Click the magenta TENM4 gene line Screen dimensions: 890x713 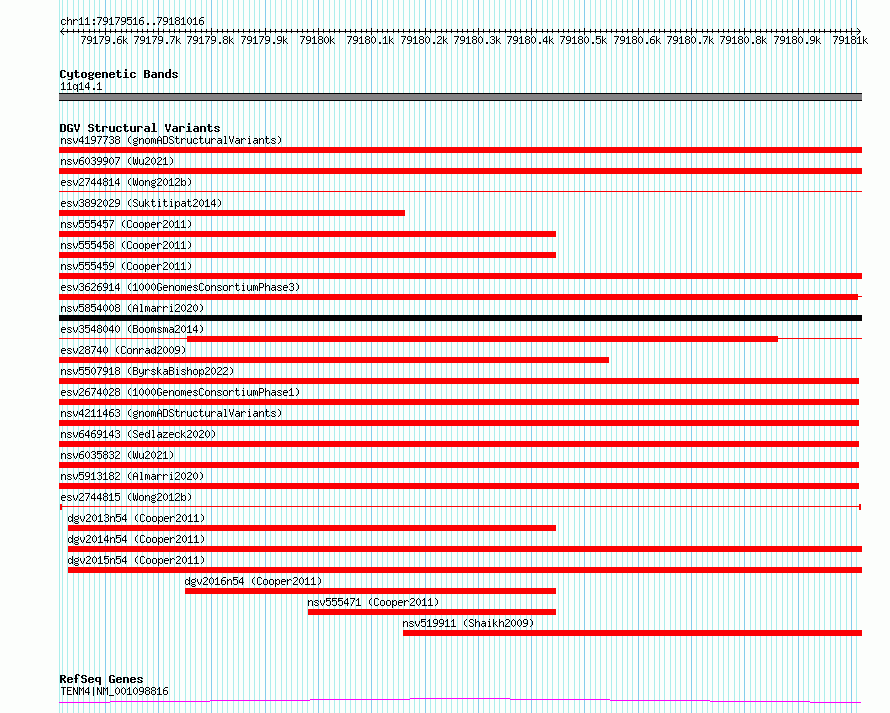(460, 701)
